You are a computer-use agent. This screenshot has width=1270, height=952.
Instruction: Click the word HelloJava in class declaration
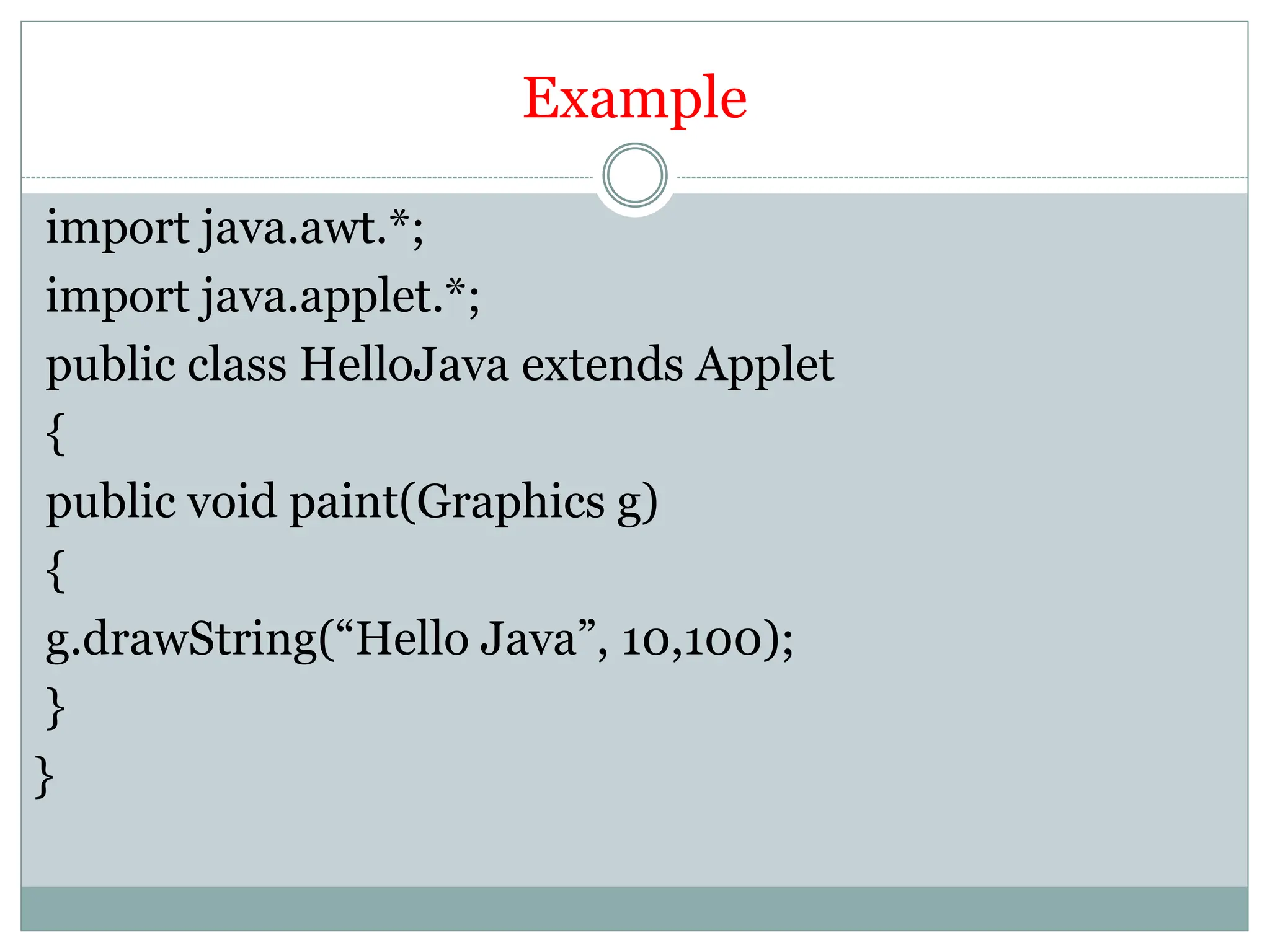[404, 364]
